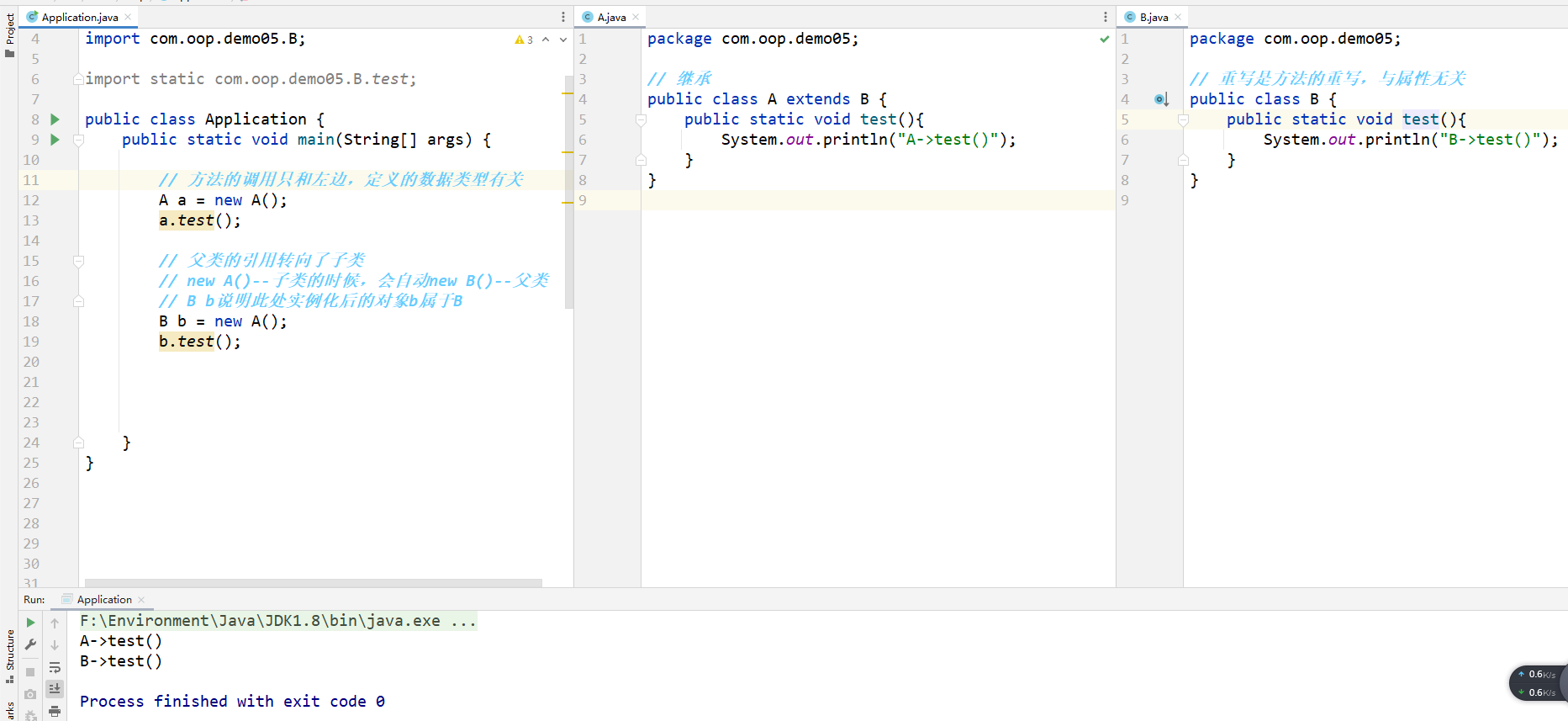Screen dimensions: 1568x721
Task: Open tab options menu for Application.java pane
Action: coord(563,17)
